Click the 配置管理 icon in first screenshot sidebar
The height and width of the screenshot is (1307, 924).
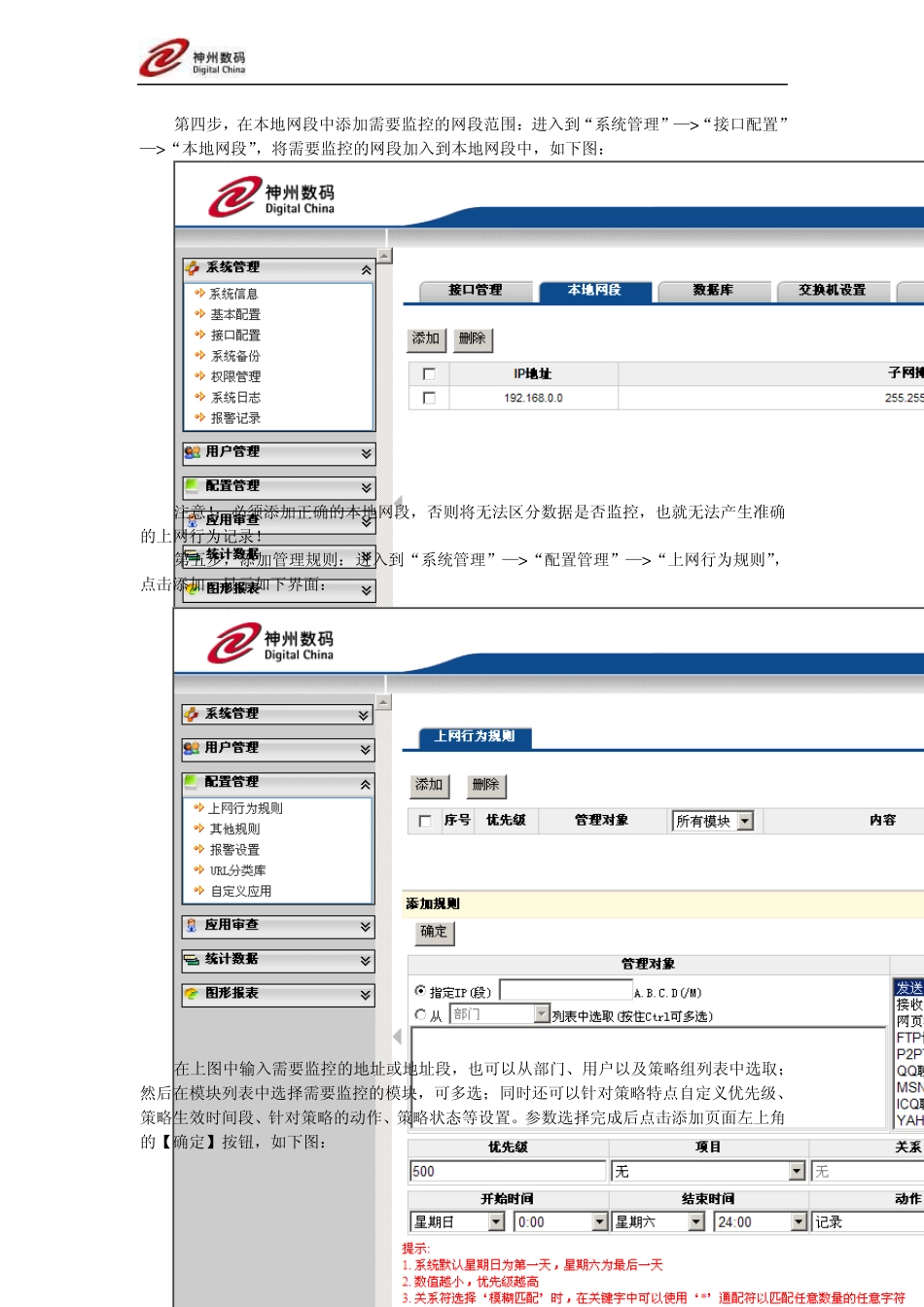point(192,485)
